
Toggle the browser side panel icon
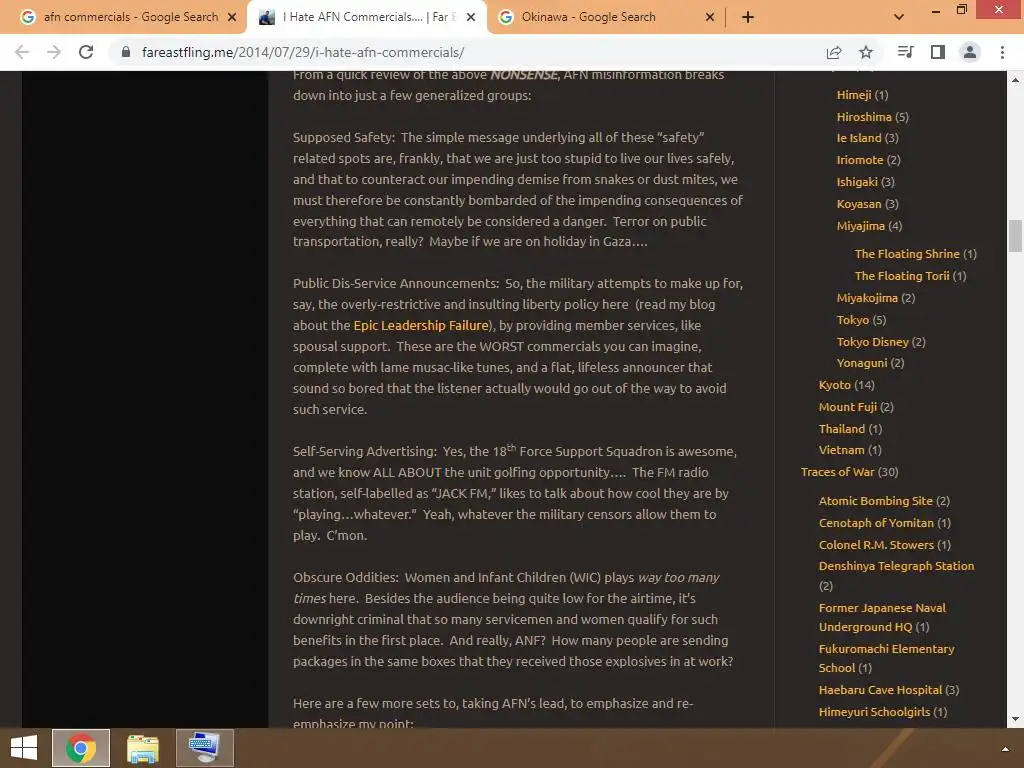938,52
